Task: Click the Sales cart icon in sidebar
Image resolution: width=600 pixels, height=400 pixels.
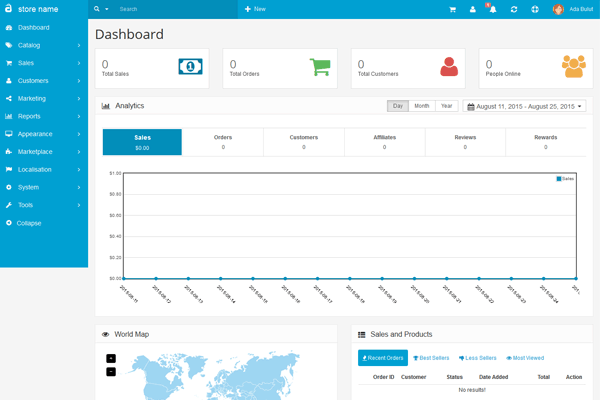Action: (x=9, y=63)
